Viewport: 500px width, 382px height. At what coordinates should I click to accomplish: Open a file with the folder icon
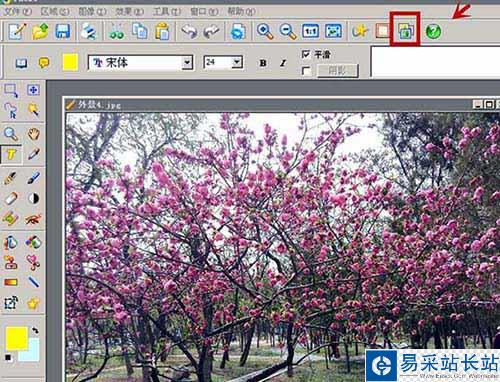40,31
